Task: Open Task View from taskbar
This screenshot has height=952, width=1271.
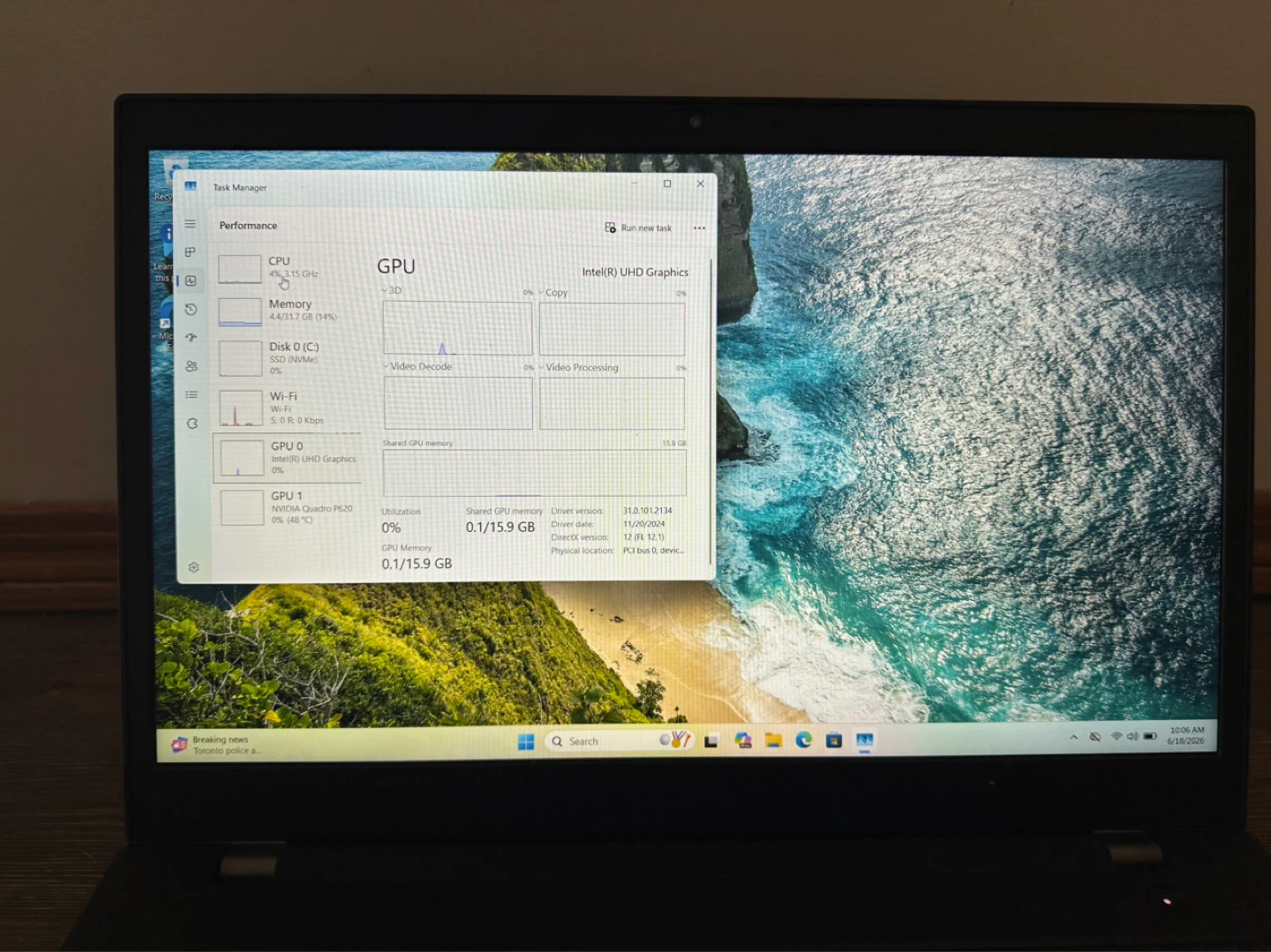Action: (711, 741)
